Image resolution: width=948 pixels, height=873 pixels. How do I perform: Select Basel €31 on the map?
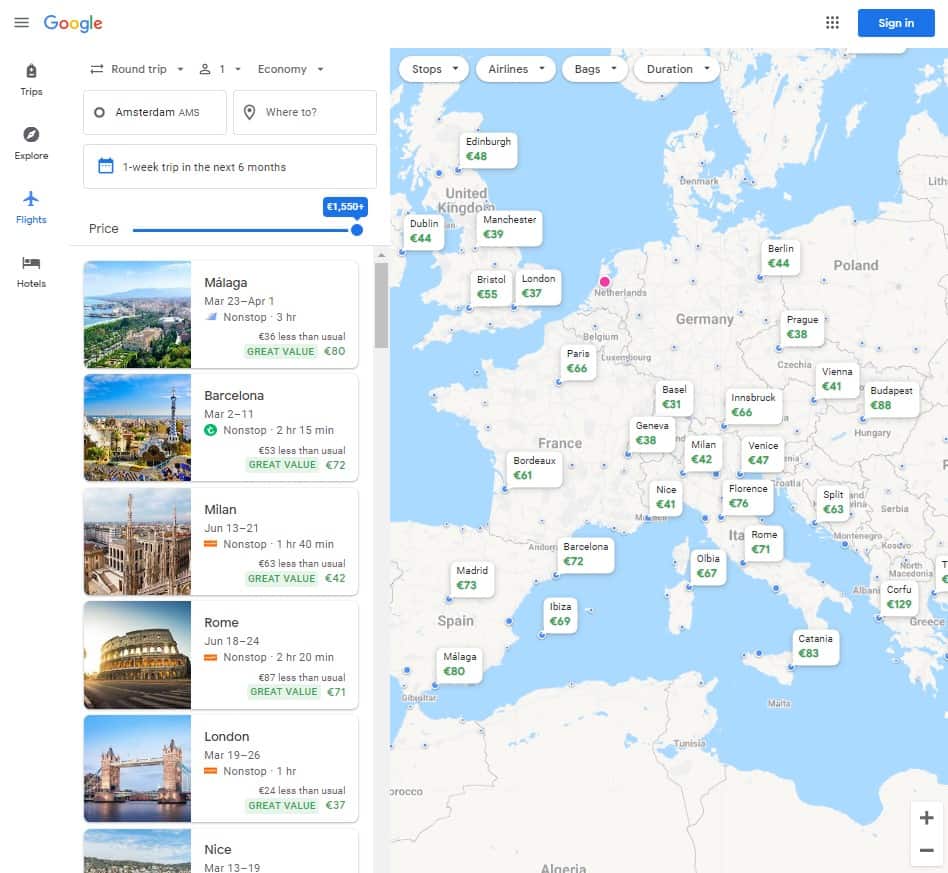tap(674, 397)
